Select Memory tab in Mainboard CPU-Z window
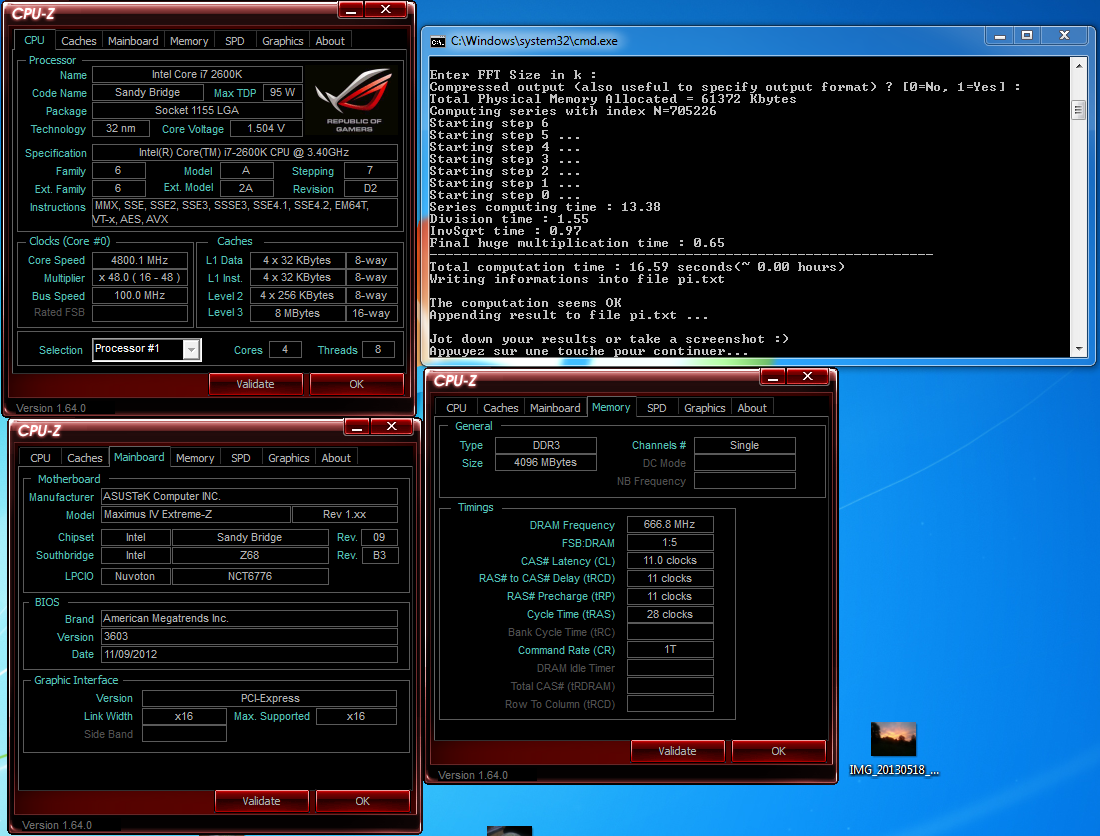 (x=195, y=458)
